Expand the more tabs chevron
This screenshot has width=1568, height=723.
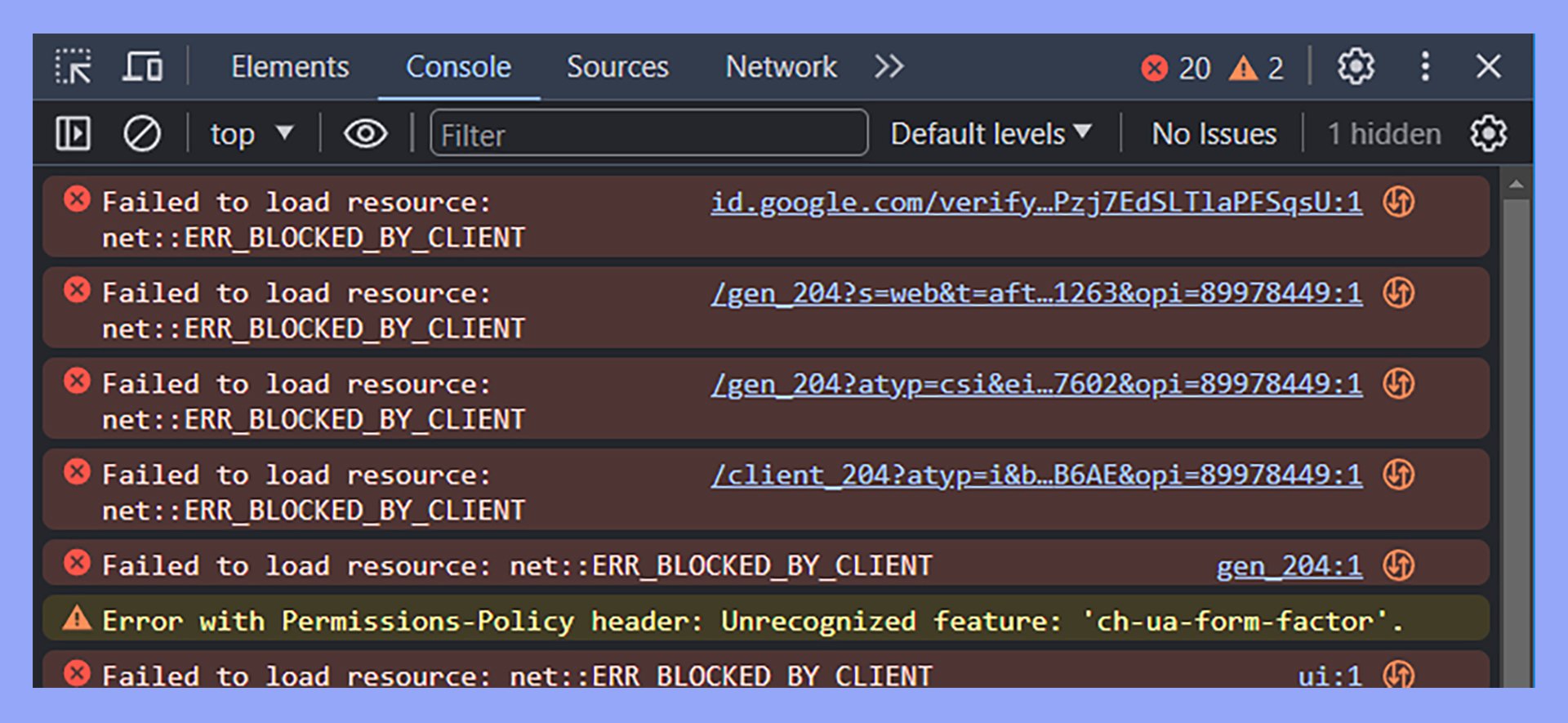coord(889,67)
